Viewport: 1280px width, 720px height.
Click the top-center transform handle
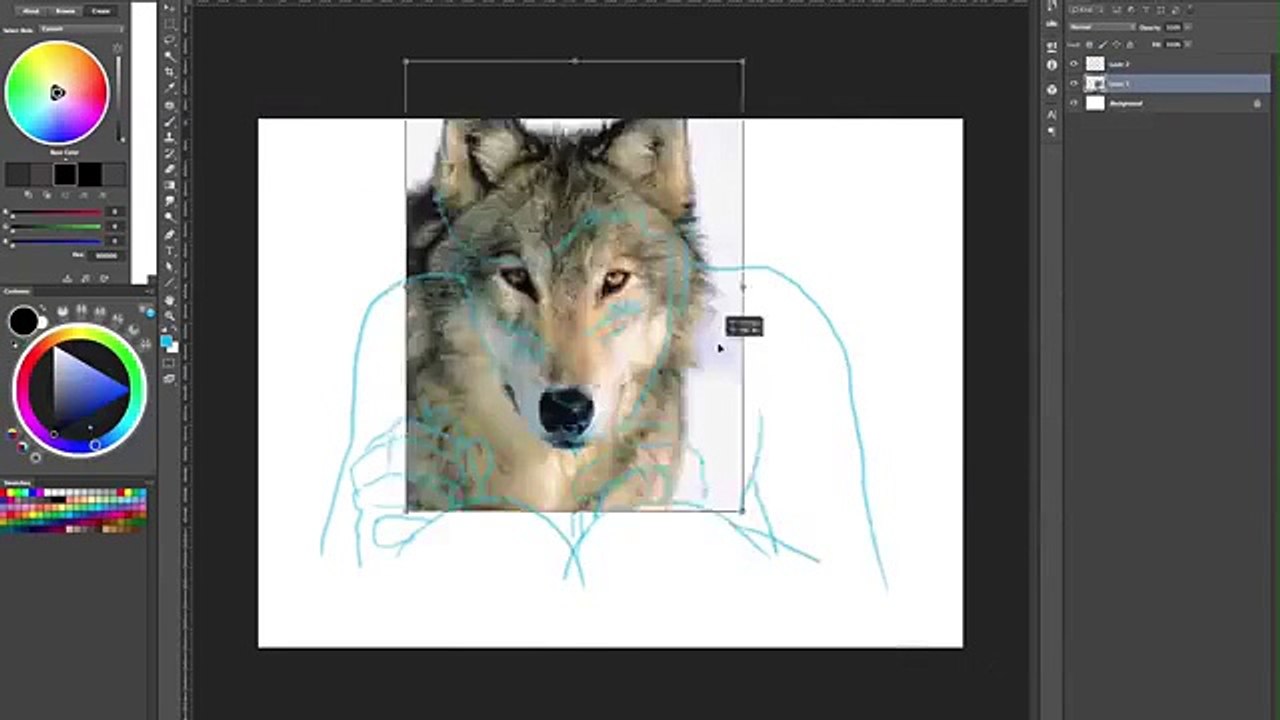pyautogui.click(x=574, y=61)
